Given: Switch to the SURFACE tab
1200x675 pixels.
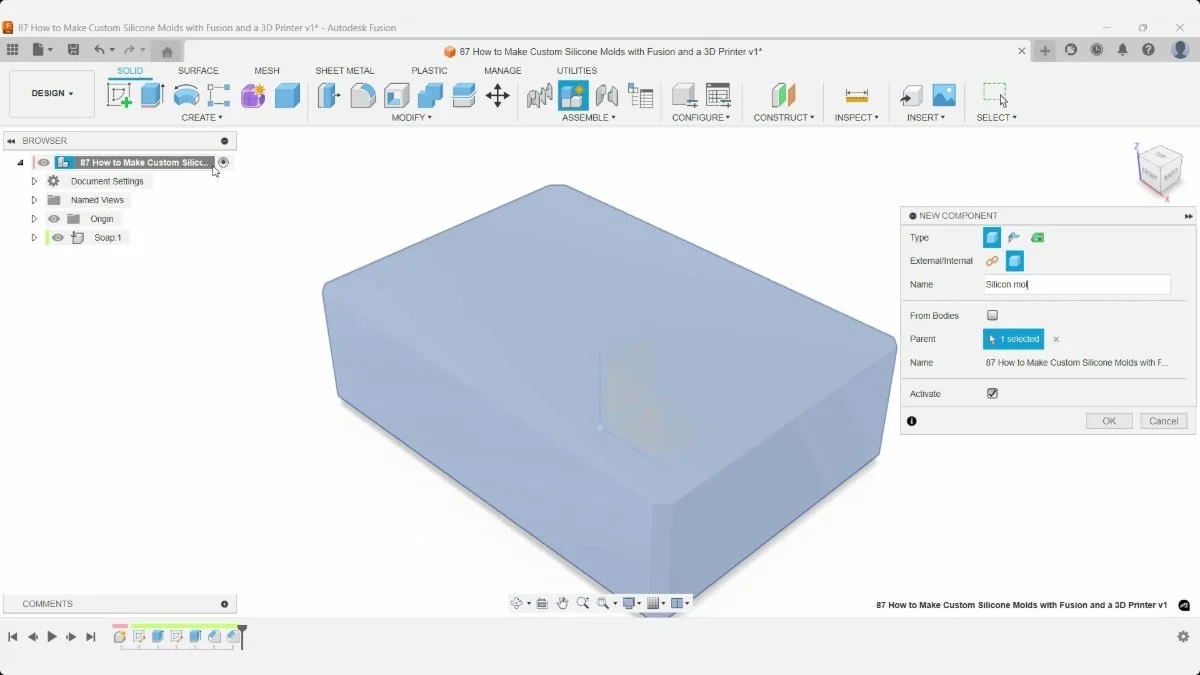Looking at the screenshot, I should coord(198,71).
